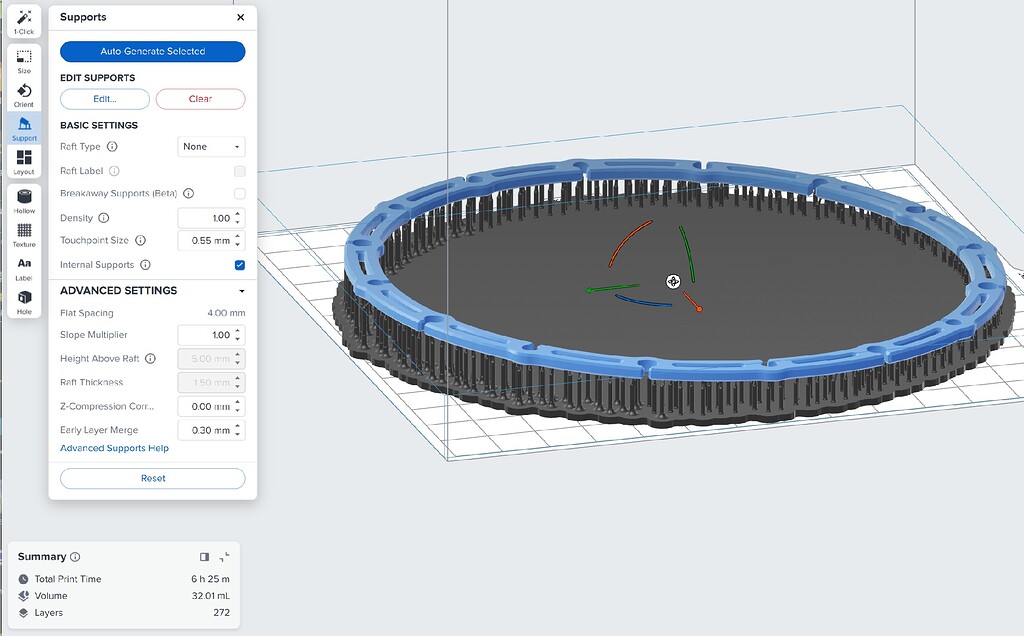Select the Label tool
This screenshot has width=1024, height=636.
coord(23,268)
